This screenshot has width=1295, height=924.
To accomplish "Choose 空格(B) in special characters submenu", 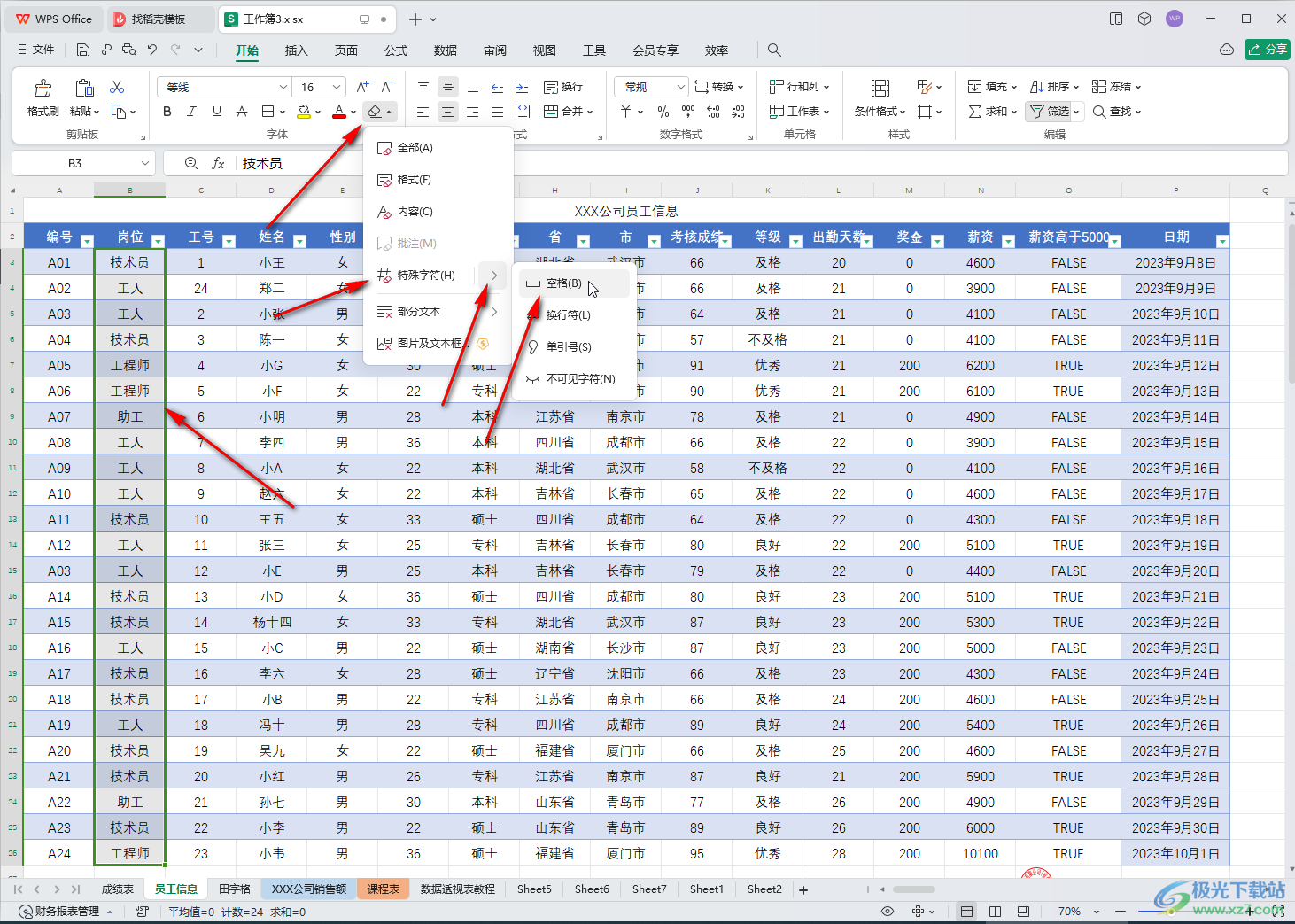I will [x=573, y=283].
